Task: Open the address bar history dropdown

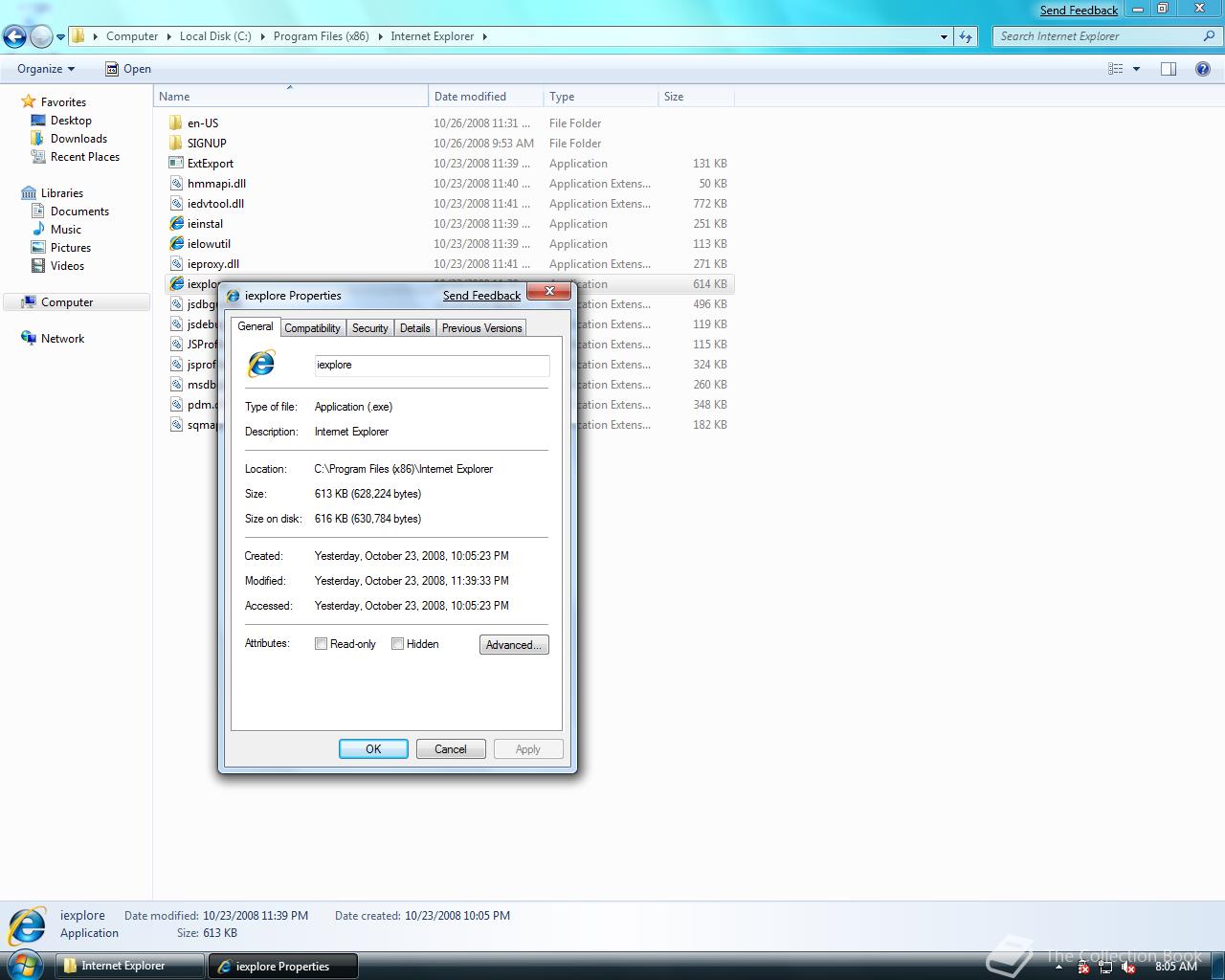Action: pyautogui.click(x=944, y=36)
